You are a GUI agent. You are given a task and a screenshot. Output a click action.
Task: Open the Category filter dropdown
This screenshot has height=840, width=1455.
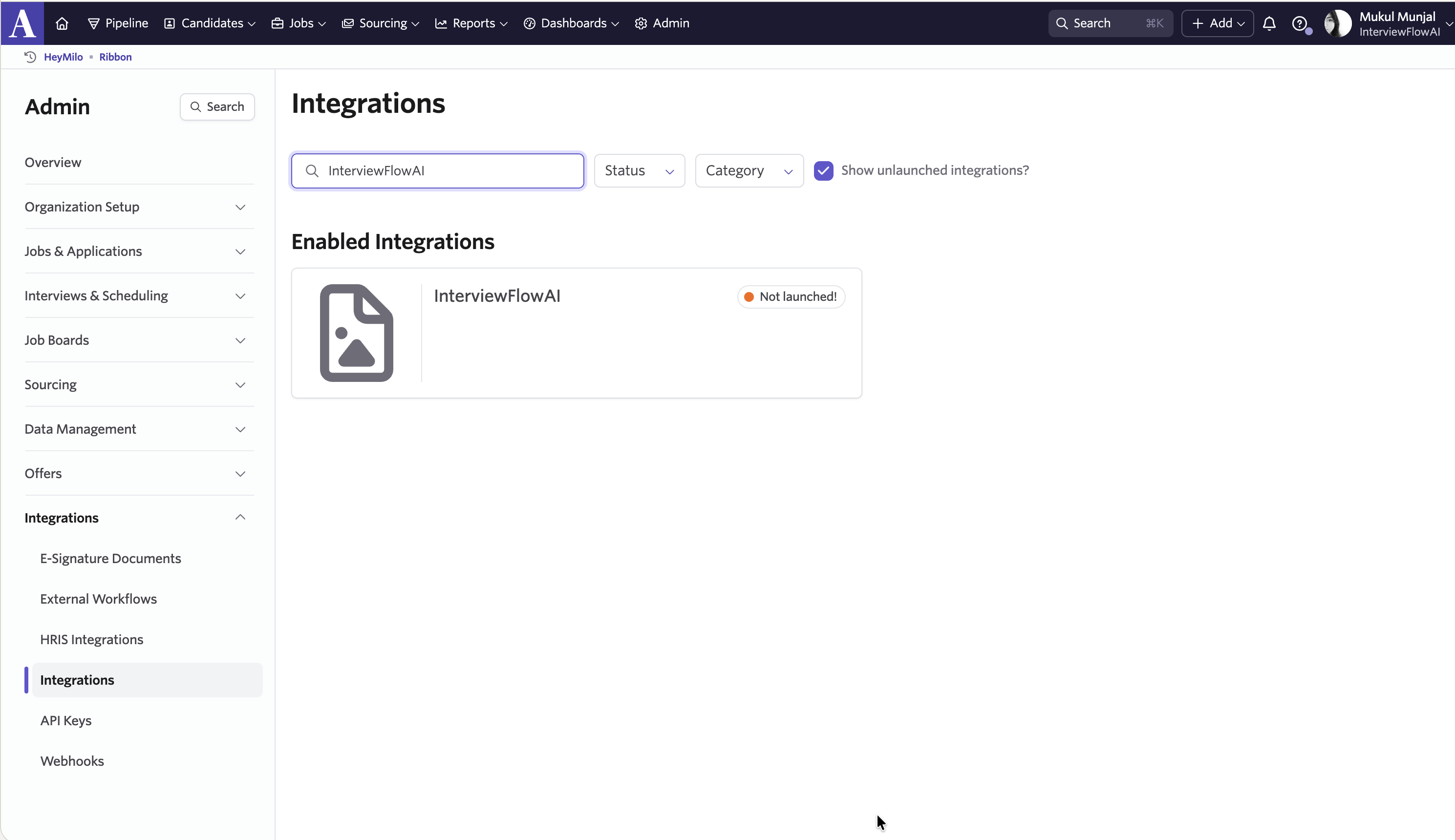tap(749, 171)
